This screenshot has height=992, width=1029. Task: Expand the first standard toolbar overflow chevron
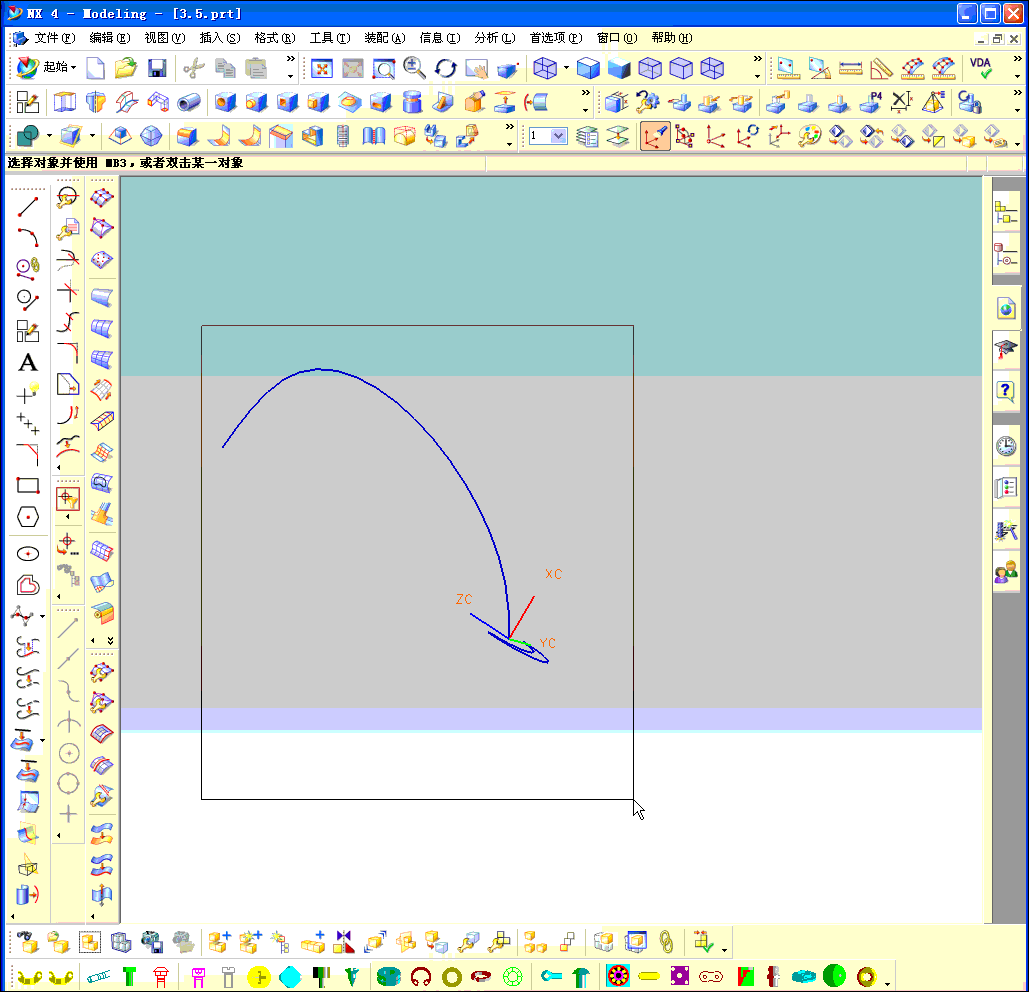291,59
